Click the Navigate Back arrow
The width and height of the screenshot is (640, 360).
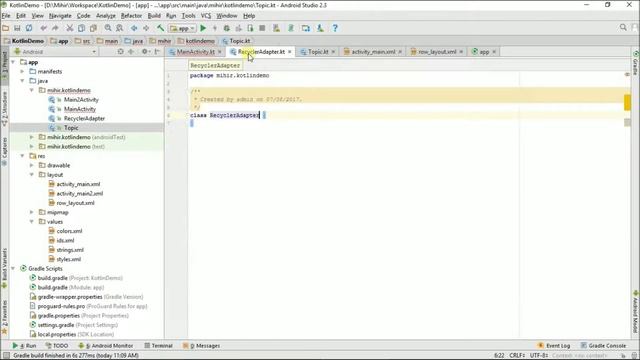pyautogui.click(x=134, y=28)
